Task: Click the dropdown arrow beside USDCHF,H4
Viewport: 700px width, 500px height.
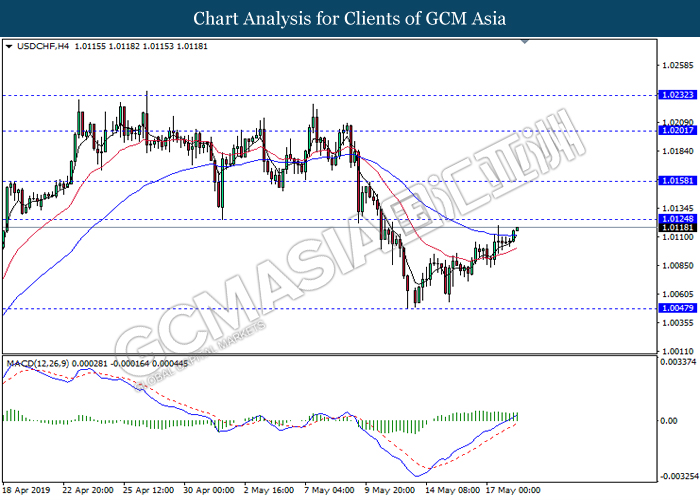Action: tap(9, 46)
